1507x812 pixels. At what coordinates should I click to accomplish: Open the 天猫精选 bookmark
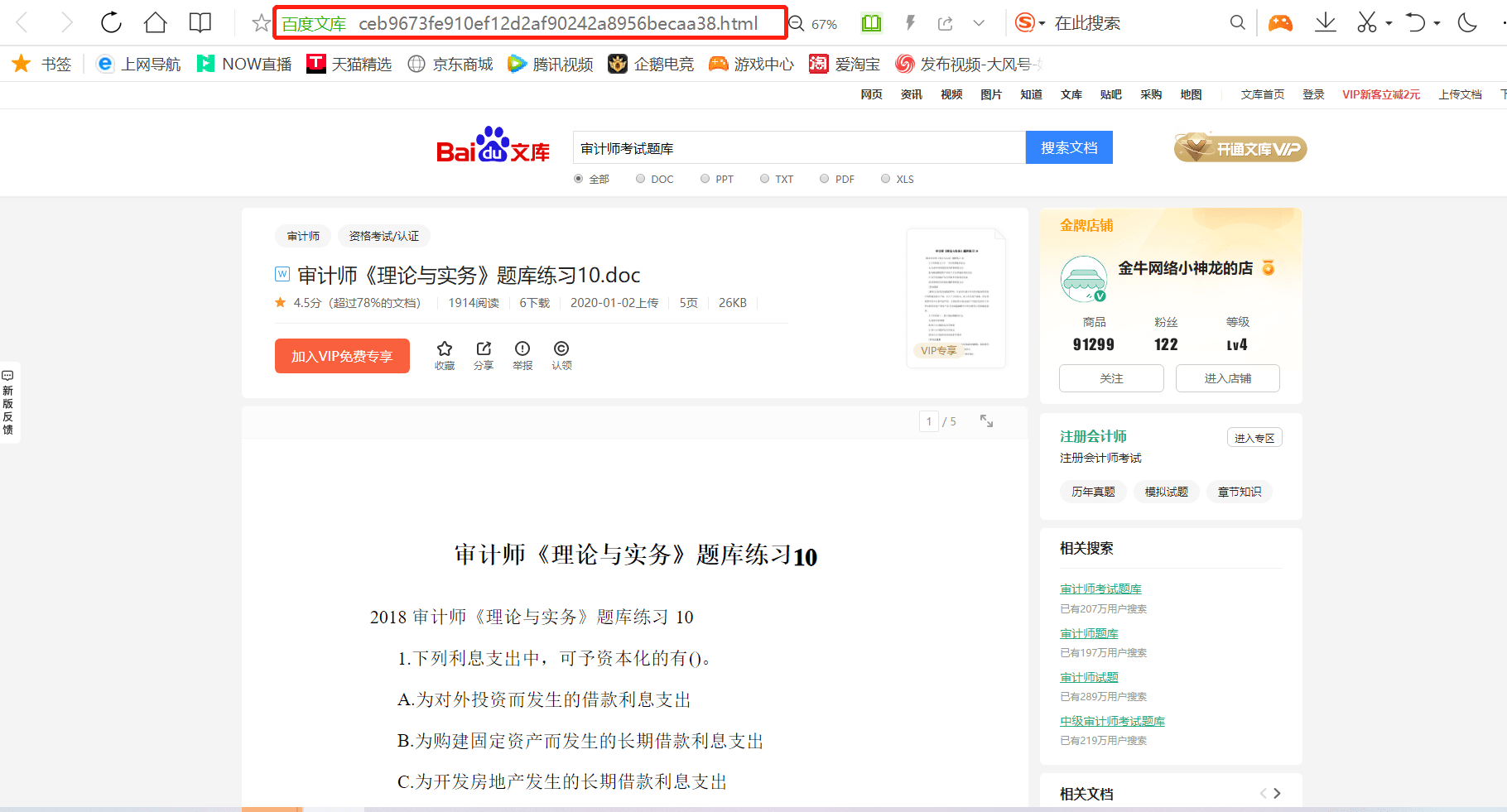pyautogui.click(x=349, y=64)
